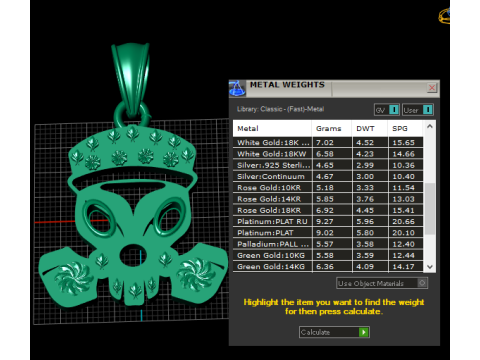The image size is (480, 360).
Task: Click the 5.80 DWT value
Action: [x=365, y=233]
